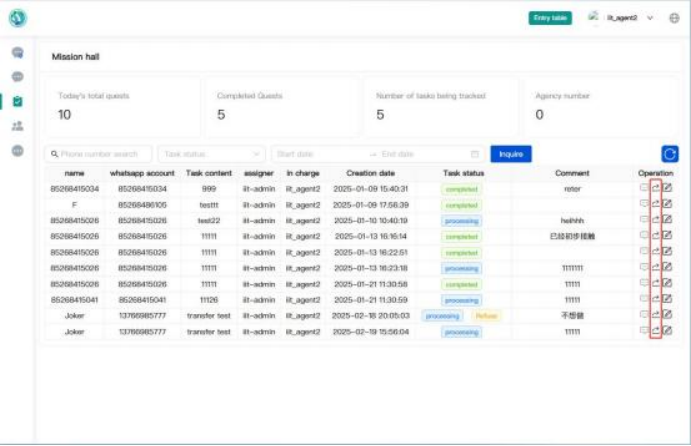This screenshot has width=691, height=446.
Task: Click the globe language icon in header
Action: (674, 18)
